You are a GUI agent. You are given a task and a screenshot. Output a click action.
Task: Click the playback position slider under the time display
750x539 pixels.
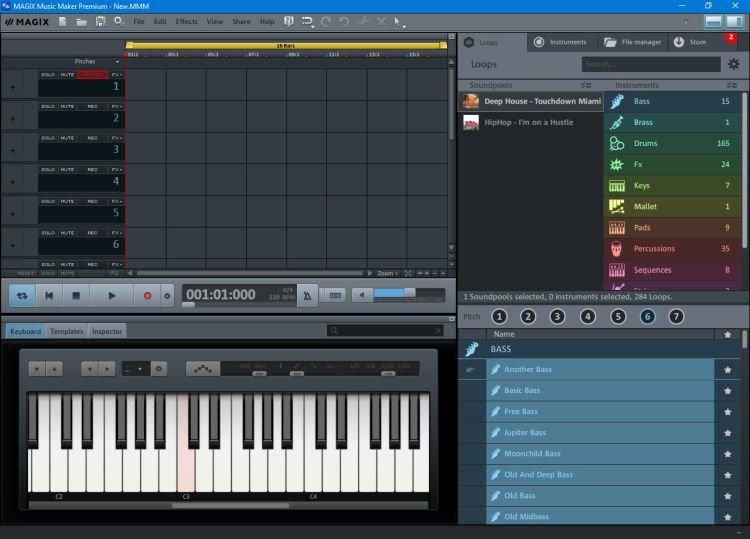coord(188,305)
